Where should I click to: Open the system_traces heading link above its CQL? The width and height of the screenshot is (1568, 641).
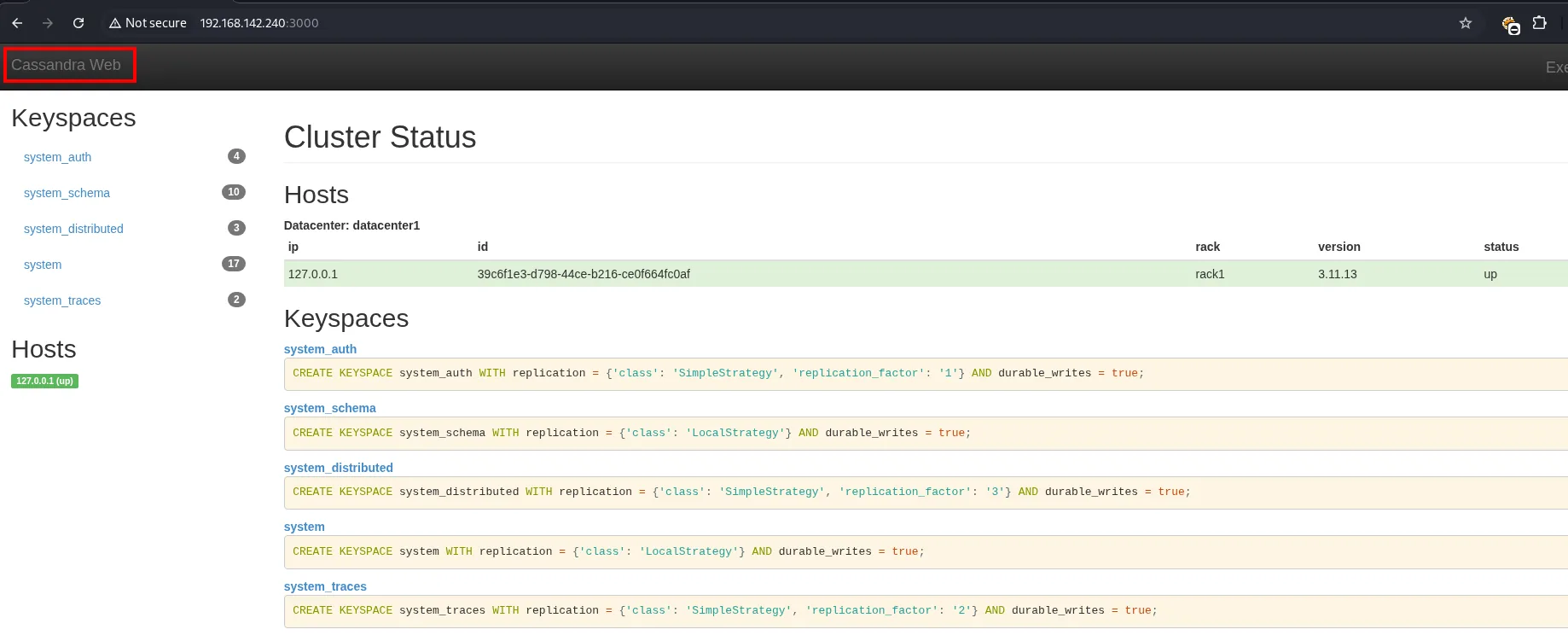tap(325, 586)
